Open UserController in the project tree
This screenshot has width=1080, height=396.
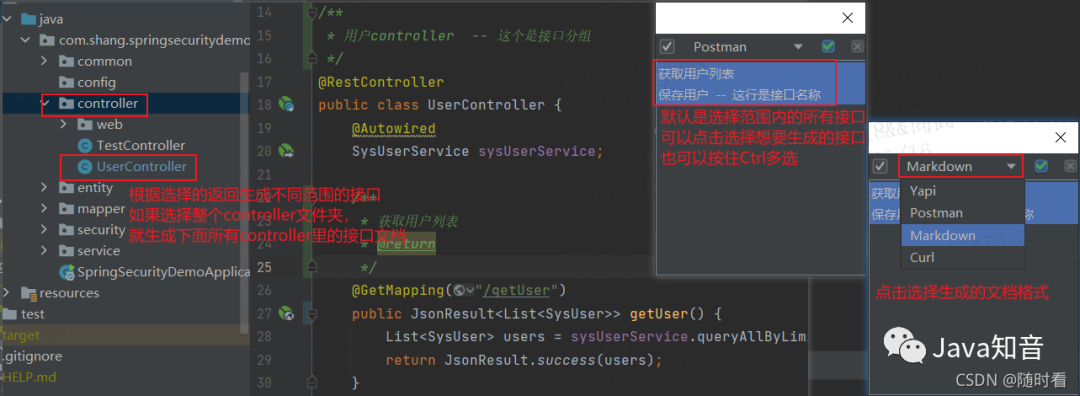(141, 167)
